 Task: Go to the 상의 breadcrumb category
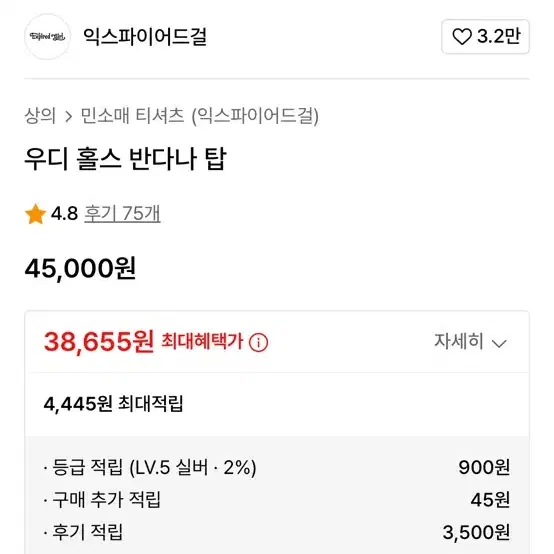(x=40, y=116)
